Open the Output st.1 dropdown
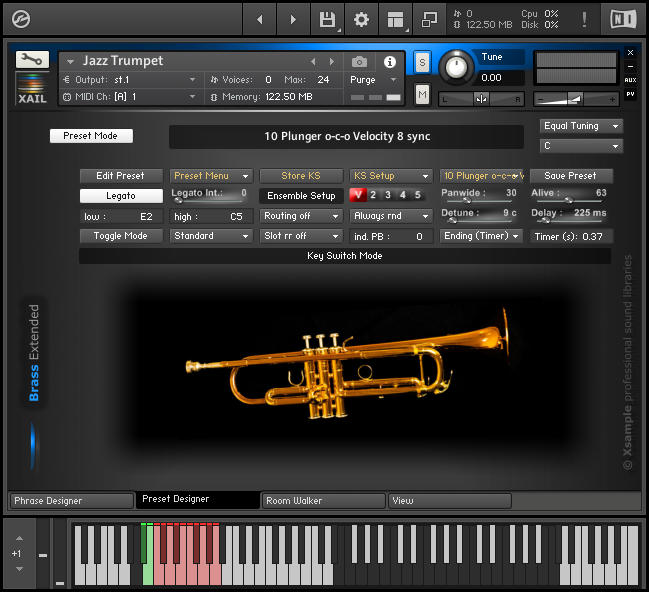 pos(130,79)
